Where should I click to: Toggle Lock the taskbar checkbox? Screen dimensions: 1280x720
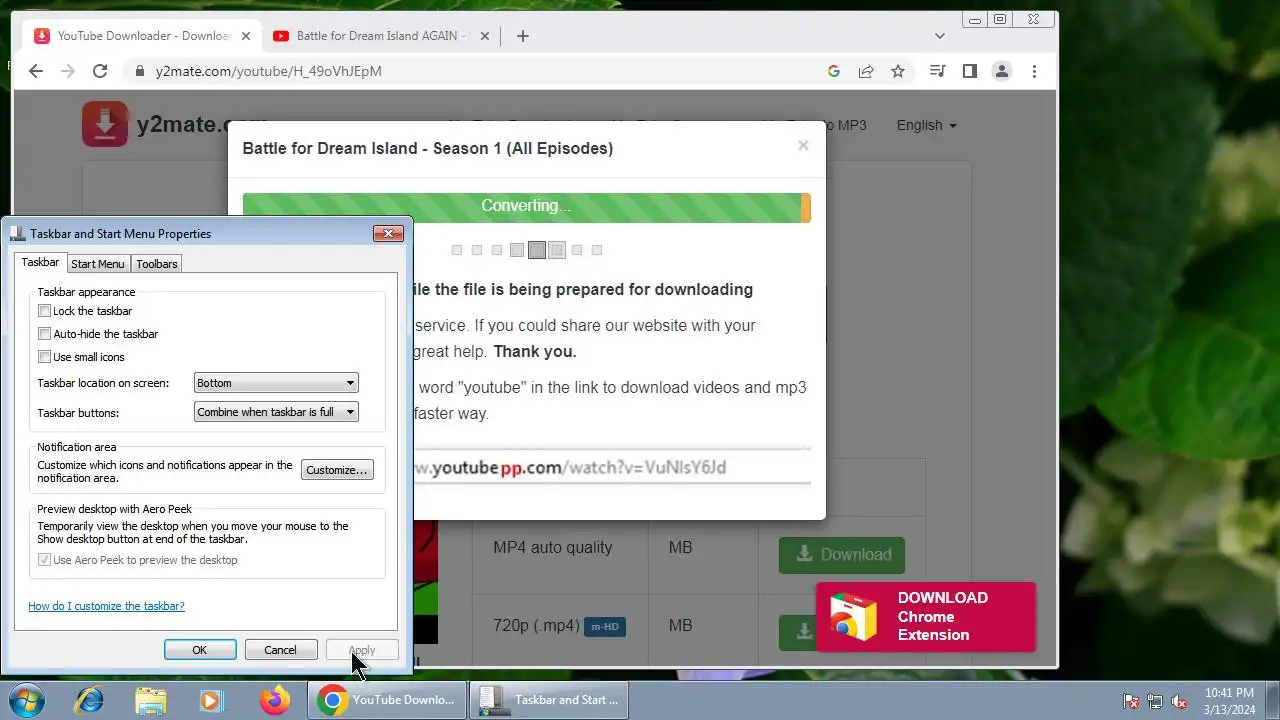[x=44, y=311]
